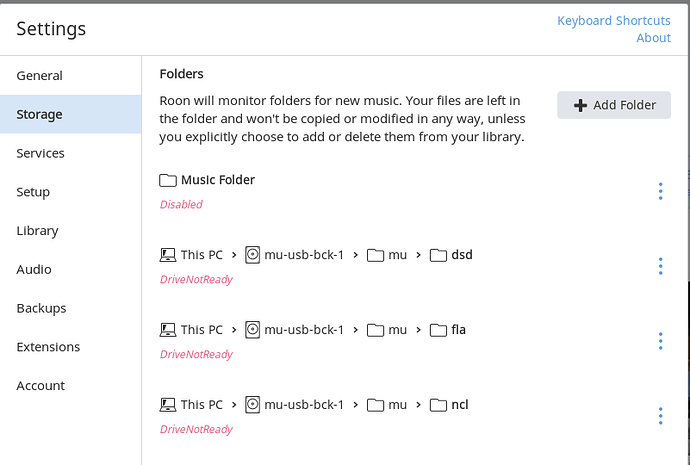Click mu-usb-bck-1 text in the dsd path
The width and height of the screenshot is (690, 465).
pyautogui.click(x=304, y=255)
